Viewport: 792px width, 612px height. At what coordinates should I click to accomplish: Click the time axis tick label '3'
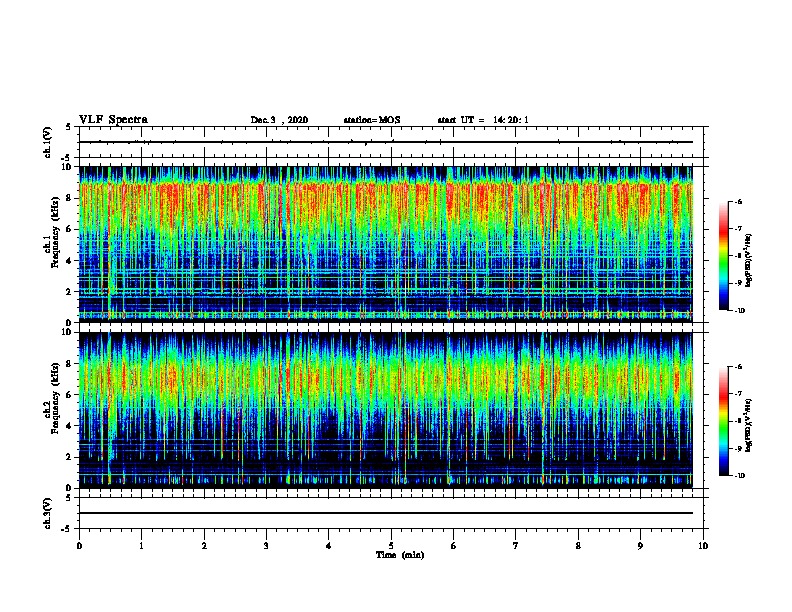tap(266, 546)
